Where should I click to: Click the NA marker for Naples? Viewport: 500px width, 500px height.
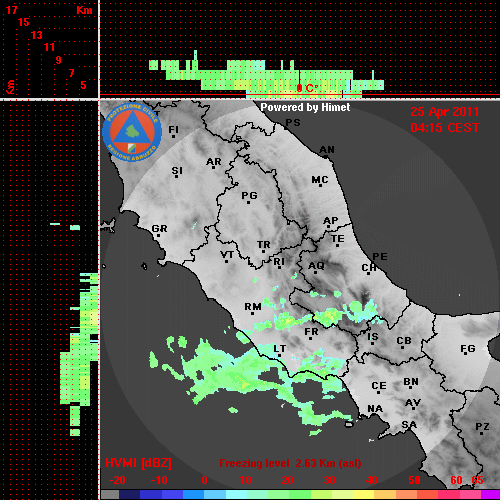[375, 409]
